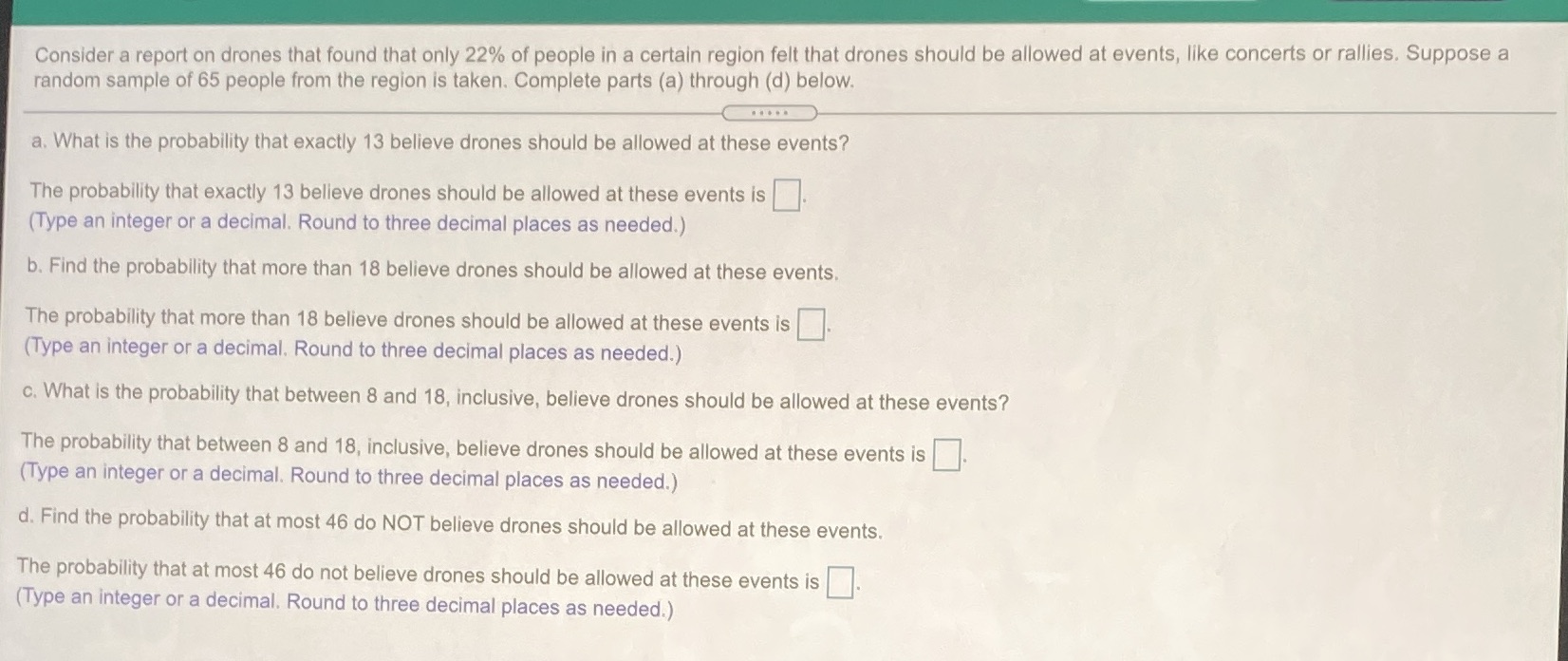
Task: Select the part (b) probability answer box
Action: click(811, 321)
